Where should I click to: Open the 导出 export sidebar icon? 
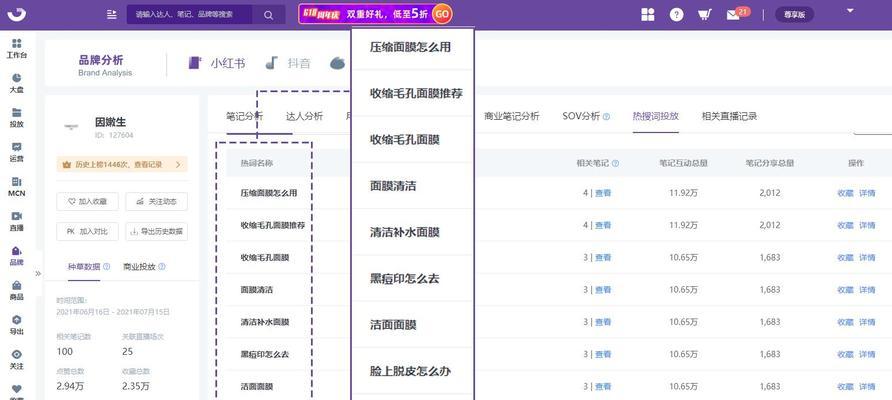tap(16, 325)
